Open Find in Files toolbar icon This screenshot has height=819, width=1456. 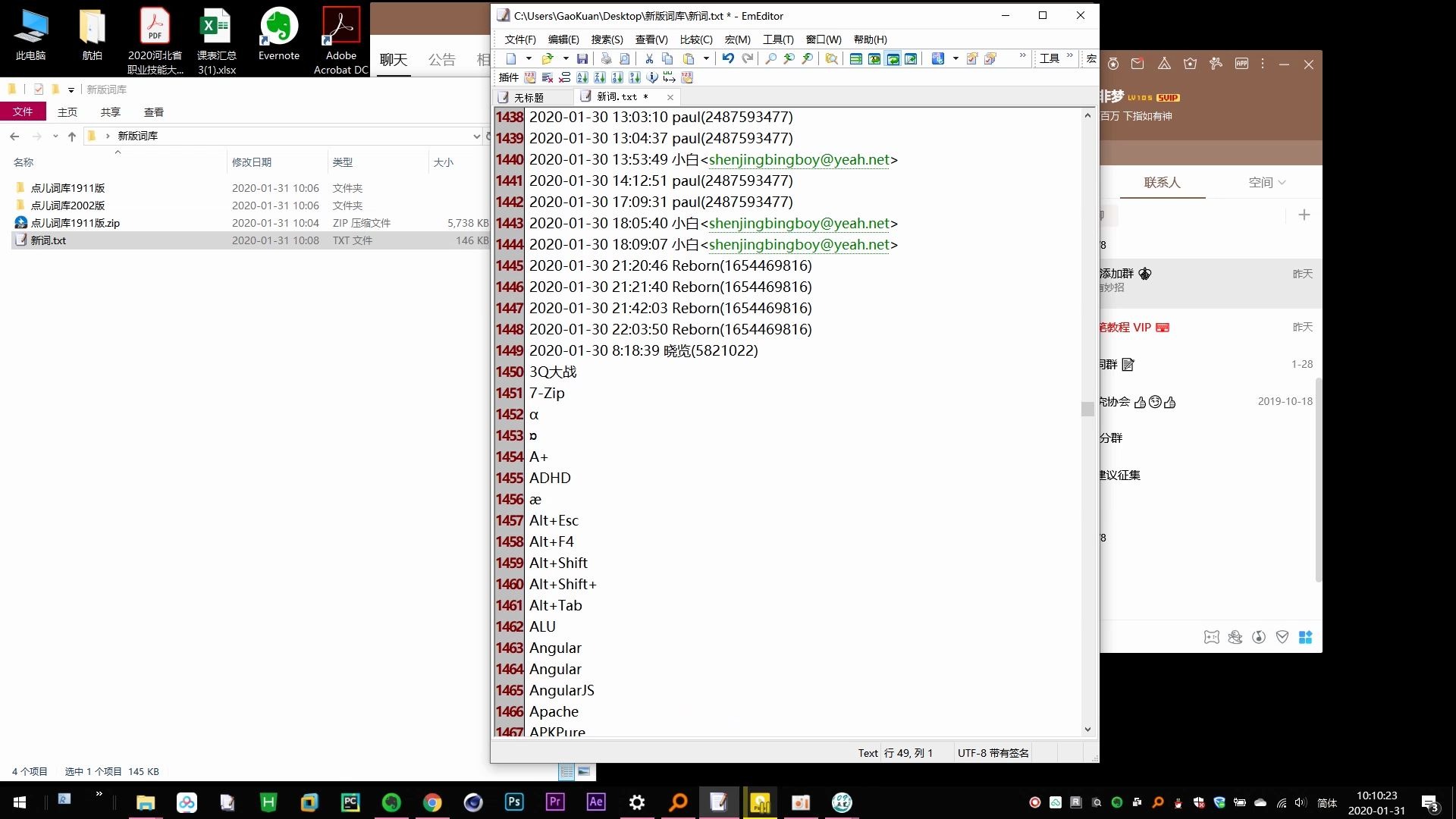click(831, 58)
